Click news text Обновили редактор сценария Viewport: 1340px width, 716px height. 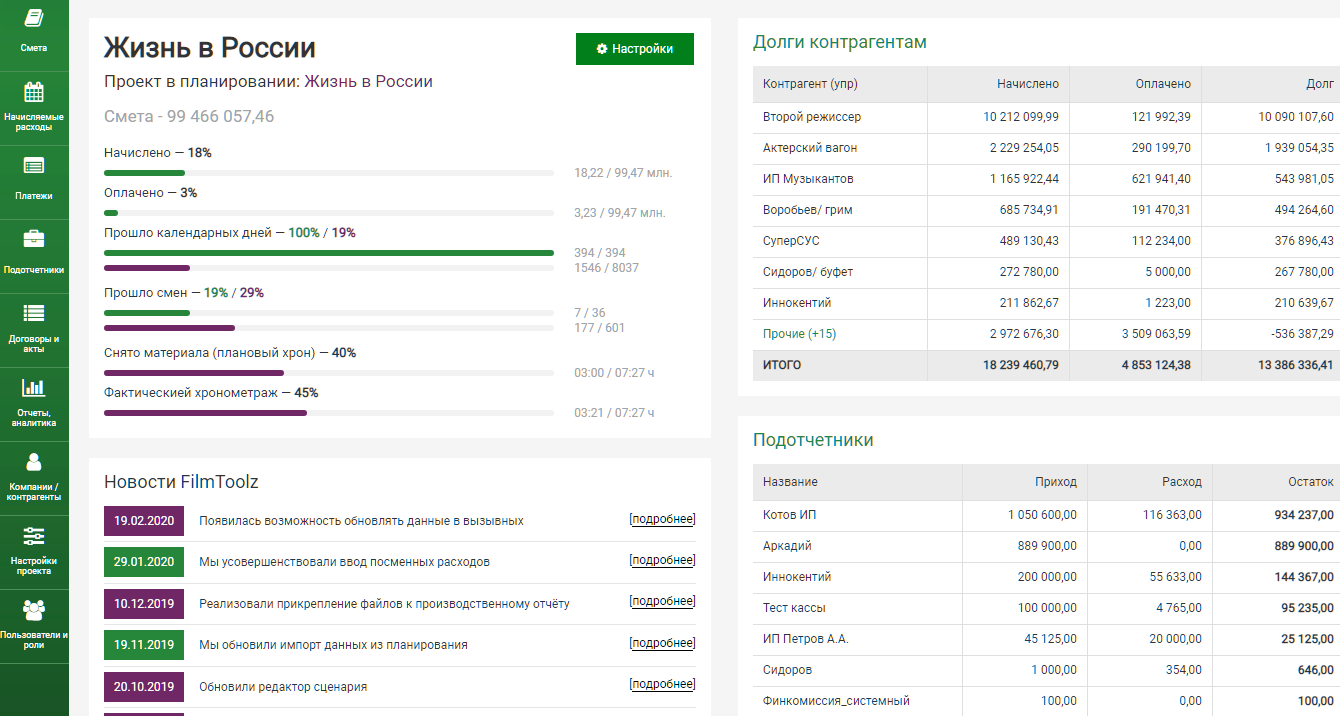(x=283, y=687)
